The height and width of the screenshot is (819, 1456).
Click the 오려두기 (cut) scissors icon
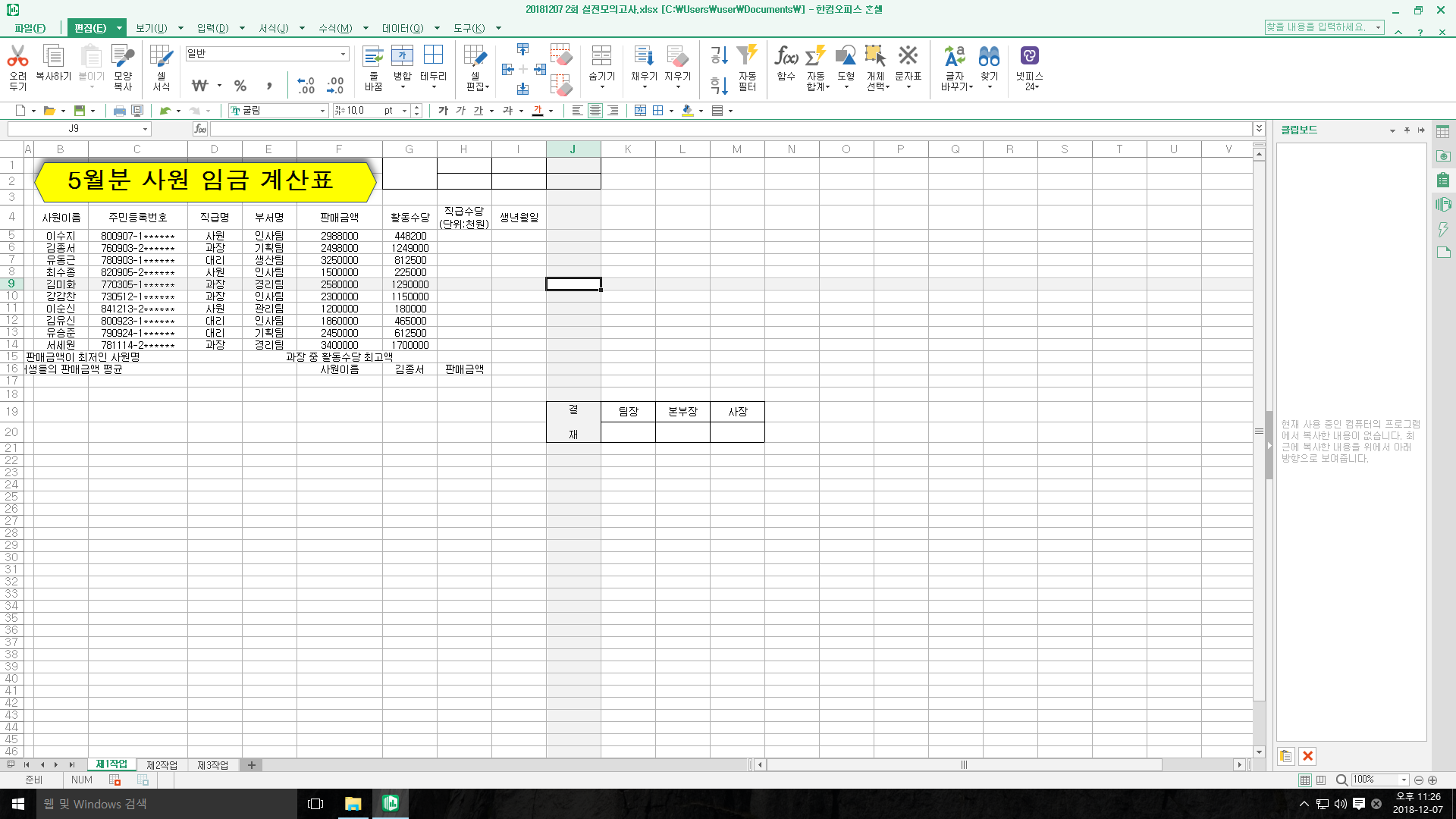click(17, 56)
